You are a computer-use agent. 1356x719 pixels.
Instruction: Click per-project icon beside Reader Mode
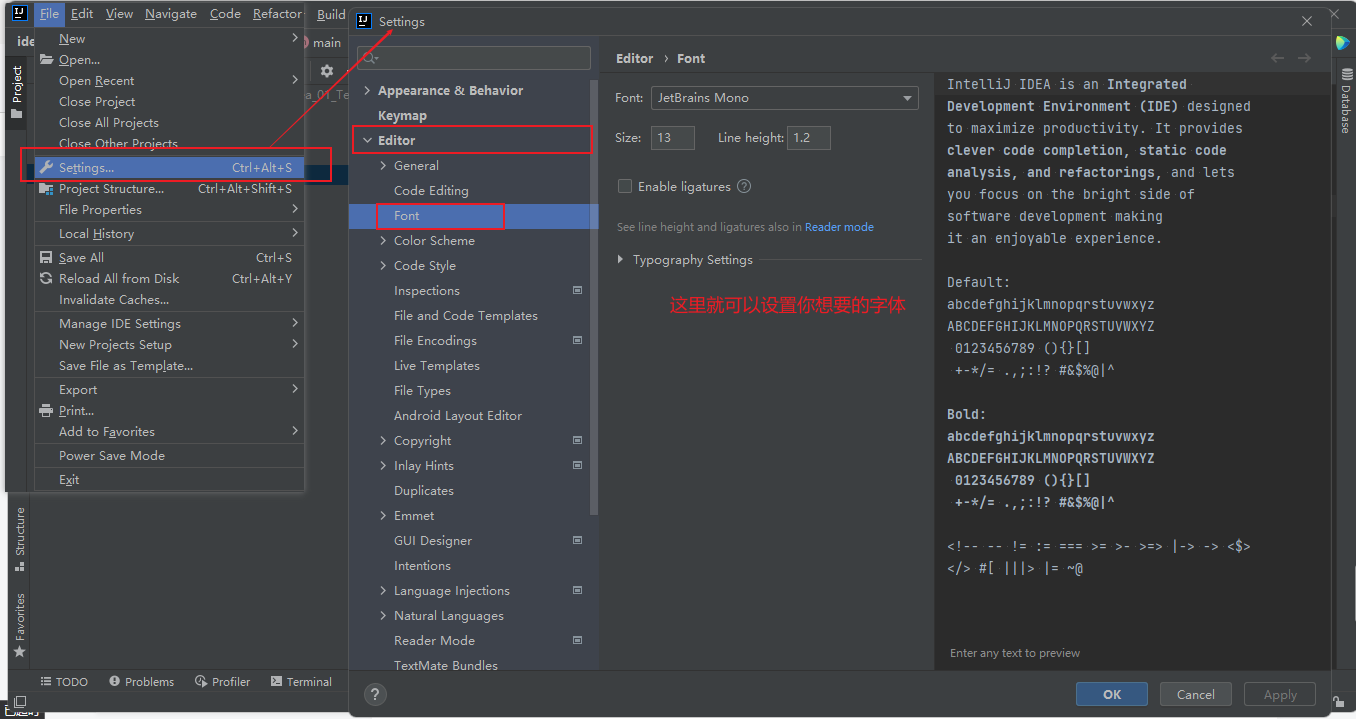point(577,640)
